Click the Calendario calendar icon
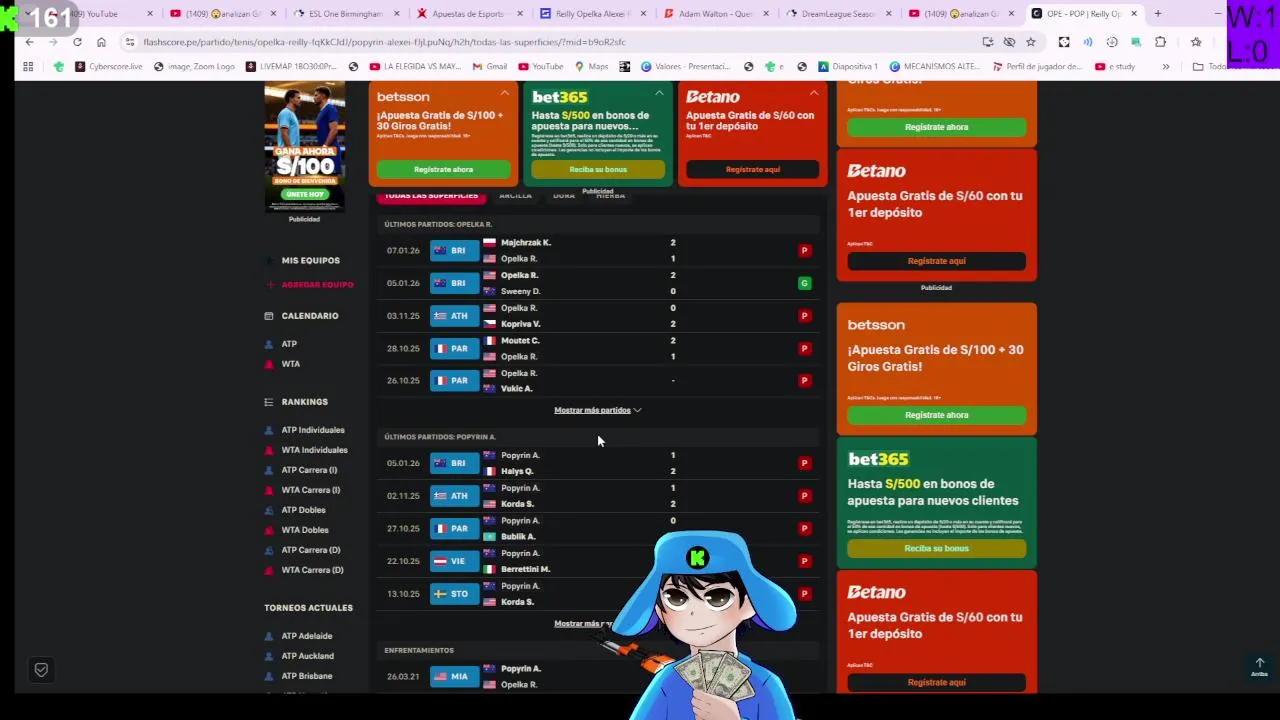1280x720 pixels. pyautogui.click(x=268, y=316)
